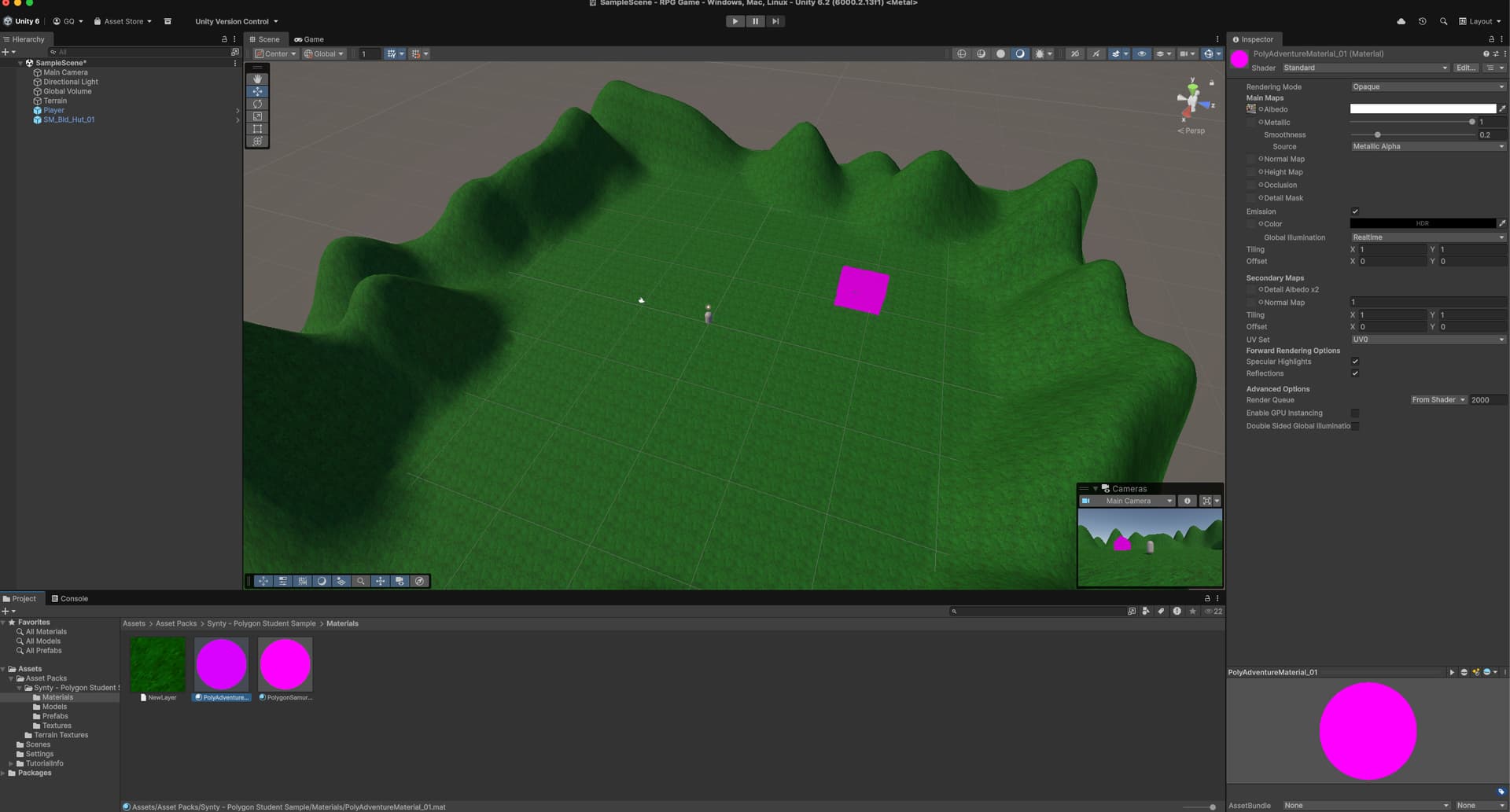Pick Albedo color with eyedropper
Viewport: 1510px width, 812px height.
1502,108
